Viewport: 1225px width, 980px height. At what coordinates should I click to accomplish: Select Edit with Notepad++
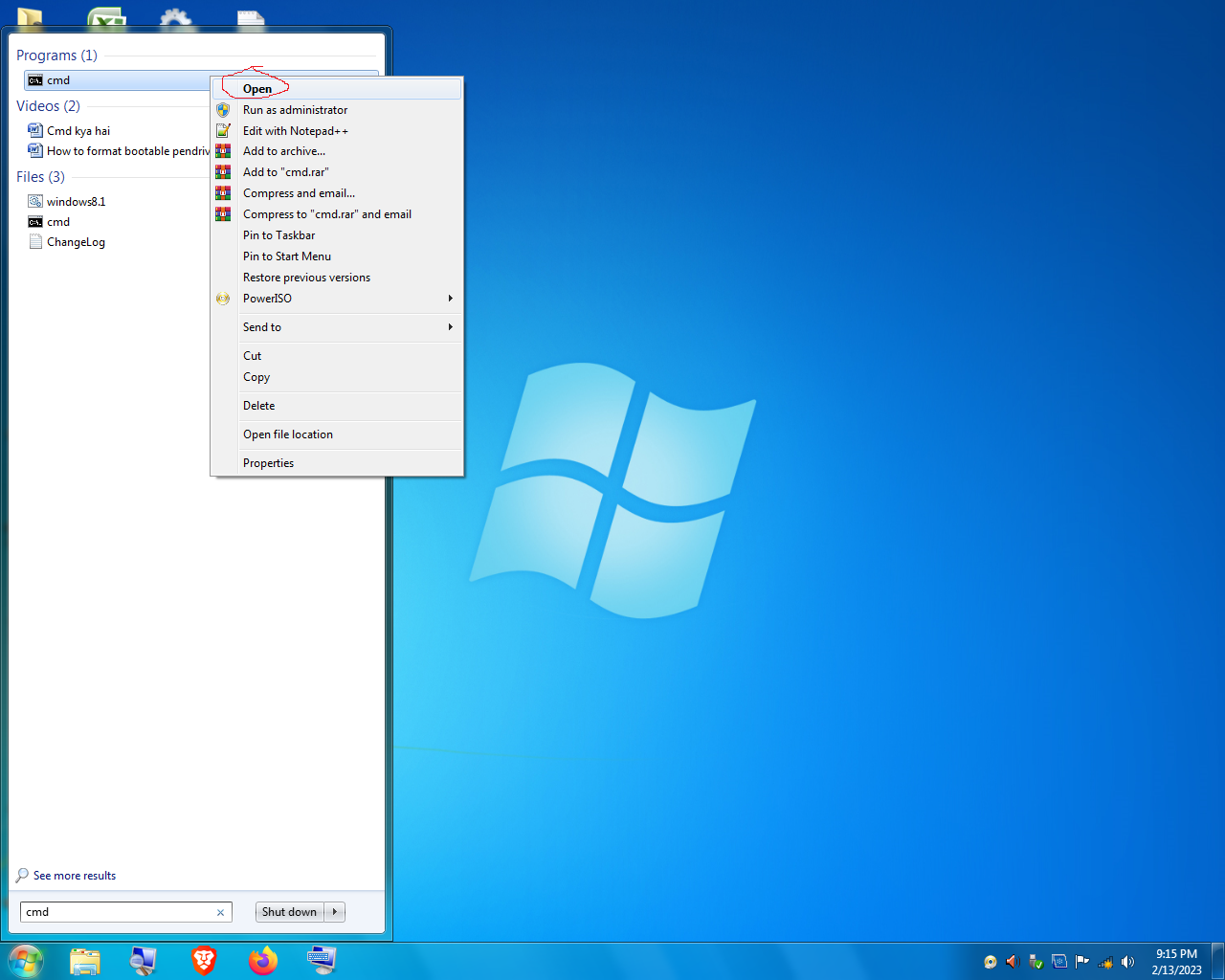(337, 131)
